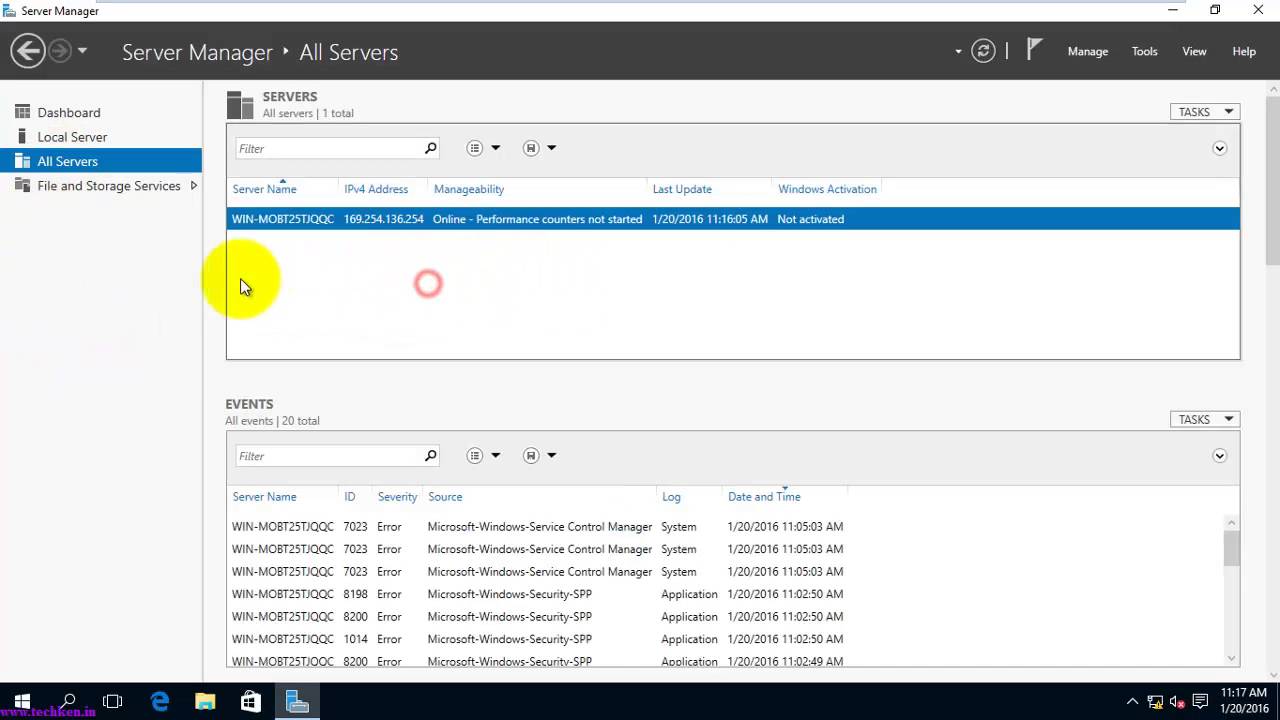Click the Events filter text field

(329, 455)
